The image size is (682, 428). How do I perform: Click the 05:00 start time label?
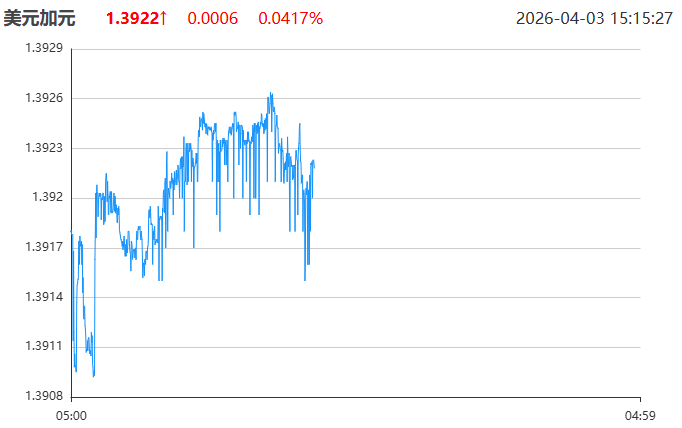[71, 414]
